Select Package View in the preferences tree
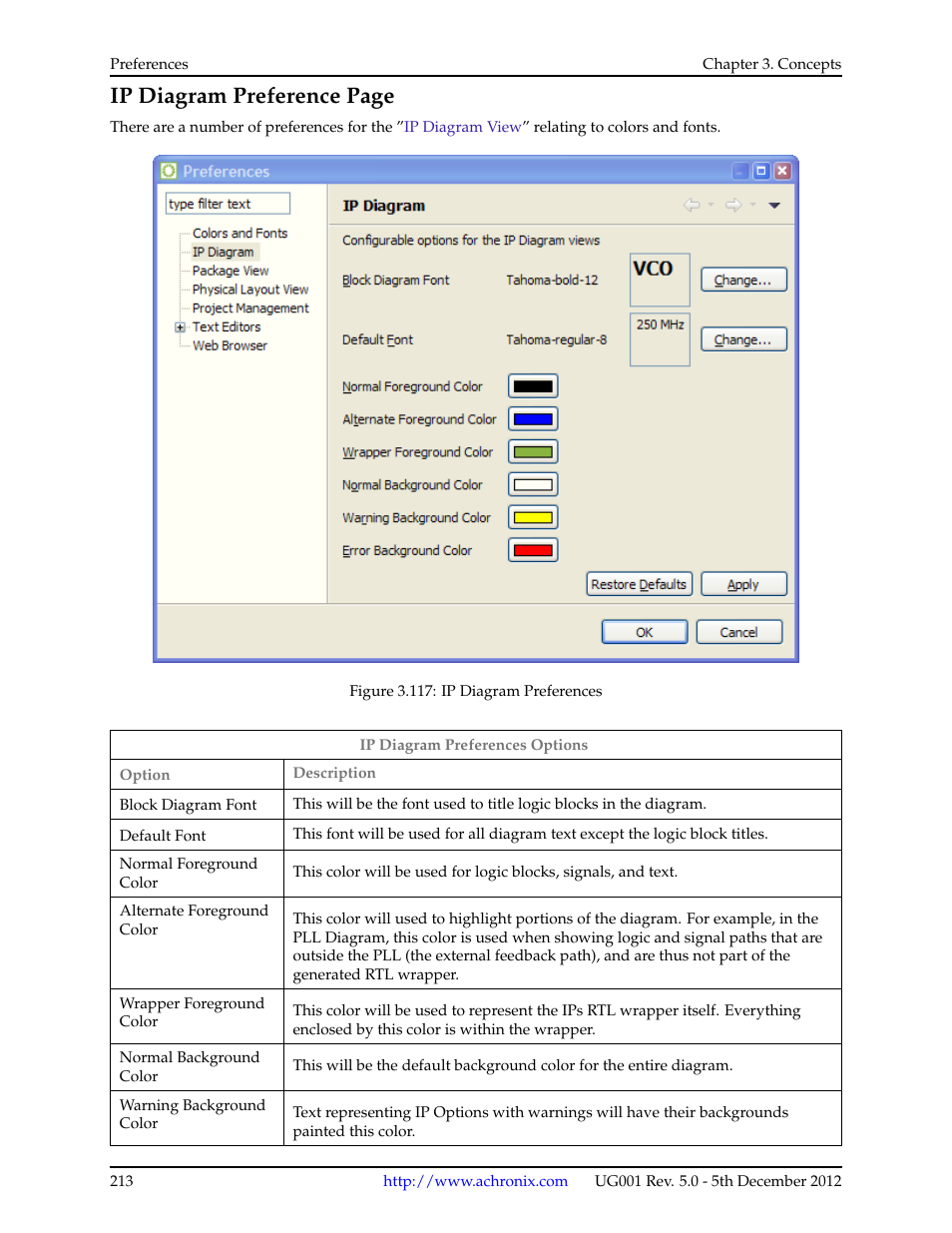This screenshot has width=952, height=1233. (230, 271)
